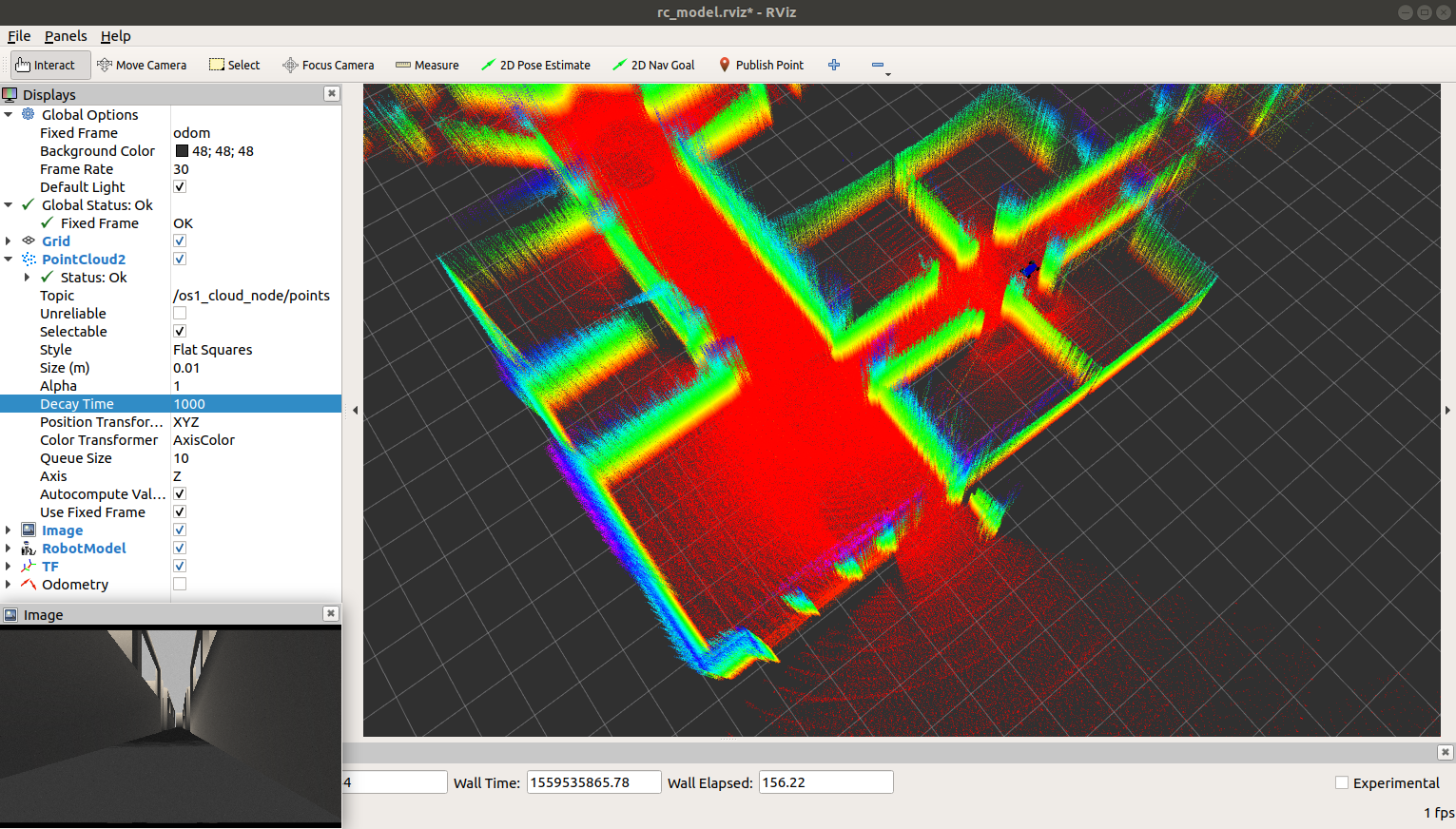Activate the Focus Camera tool
The image size is (1456, 829).
(328, 65)
